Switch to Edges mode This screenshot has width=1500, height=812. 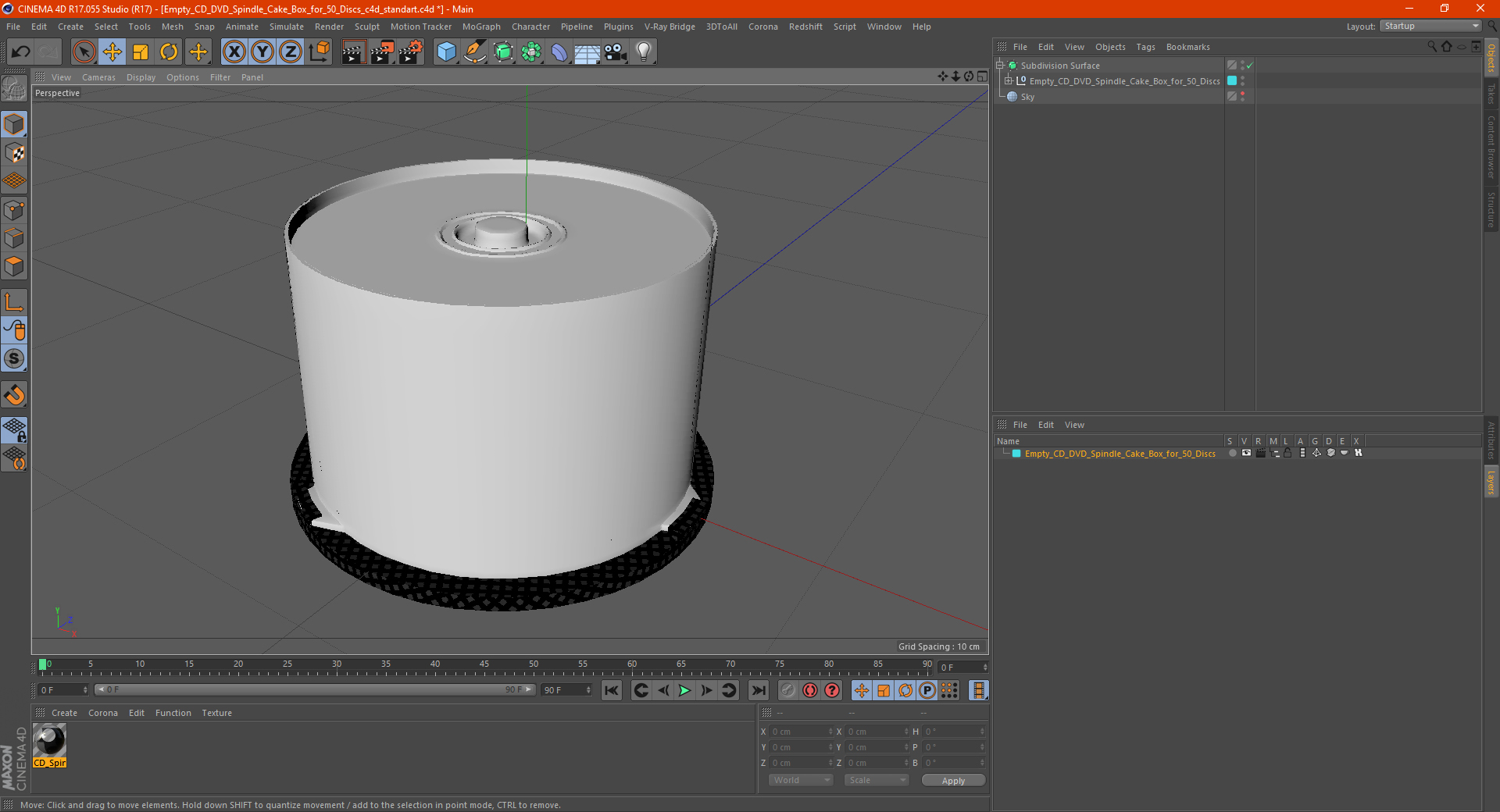click(14, 238)
